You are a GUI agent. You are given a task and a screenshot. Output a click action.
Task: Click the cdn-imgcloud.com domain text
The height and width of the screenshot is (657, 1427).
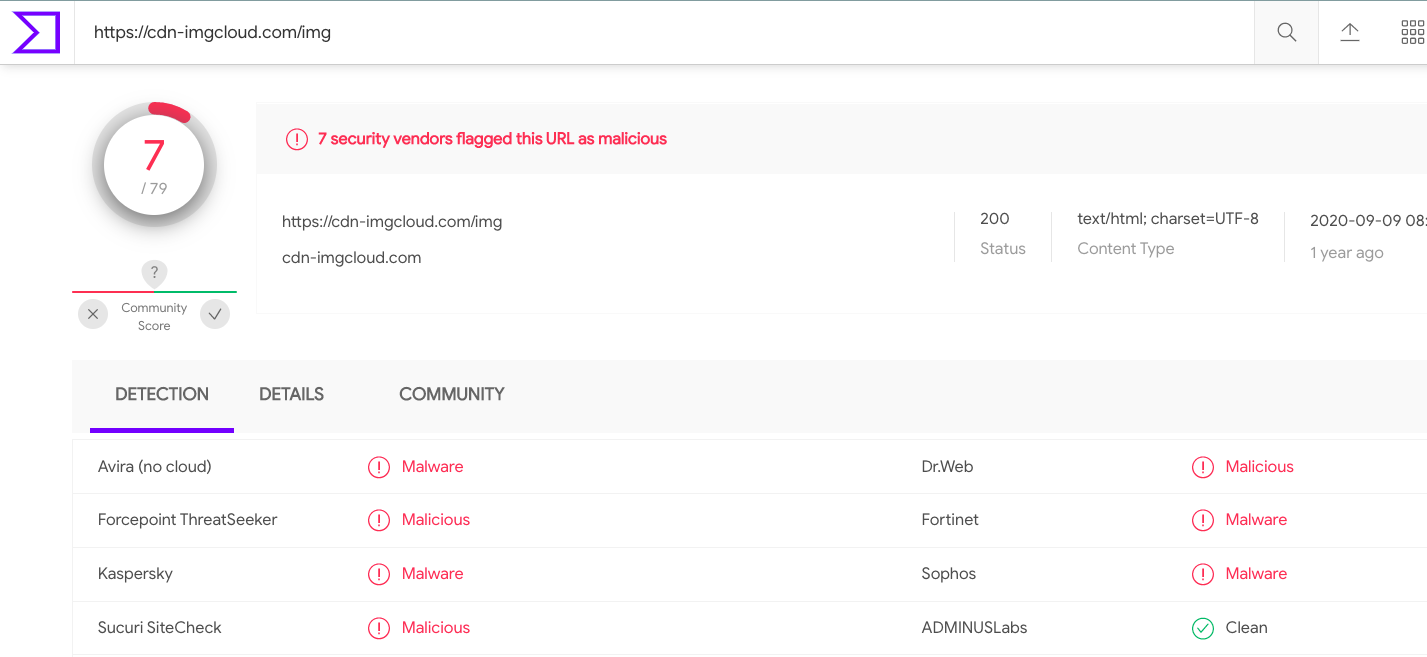tap(351, 257)
